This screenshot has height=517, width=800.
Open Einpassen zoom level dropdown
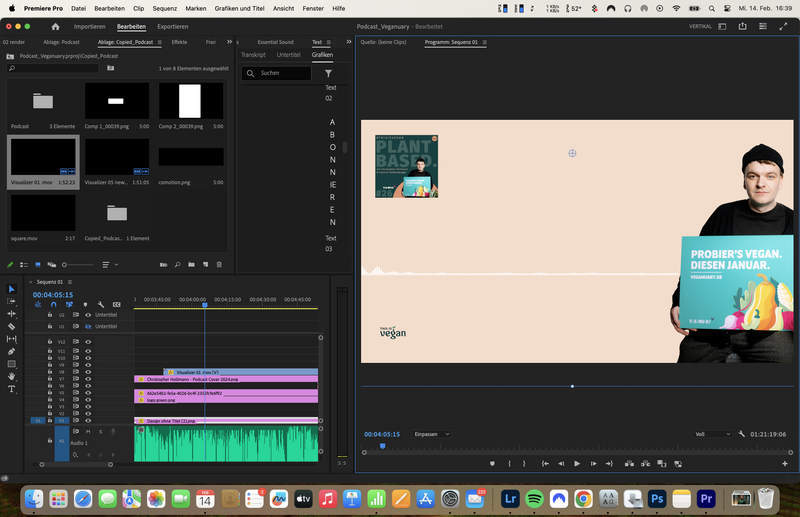432,434
